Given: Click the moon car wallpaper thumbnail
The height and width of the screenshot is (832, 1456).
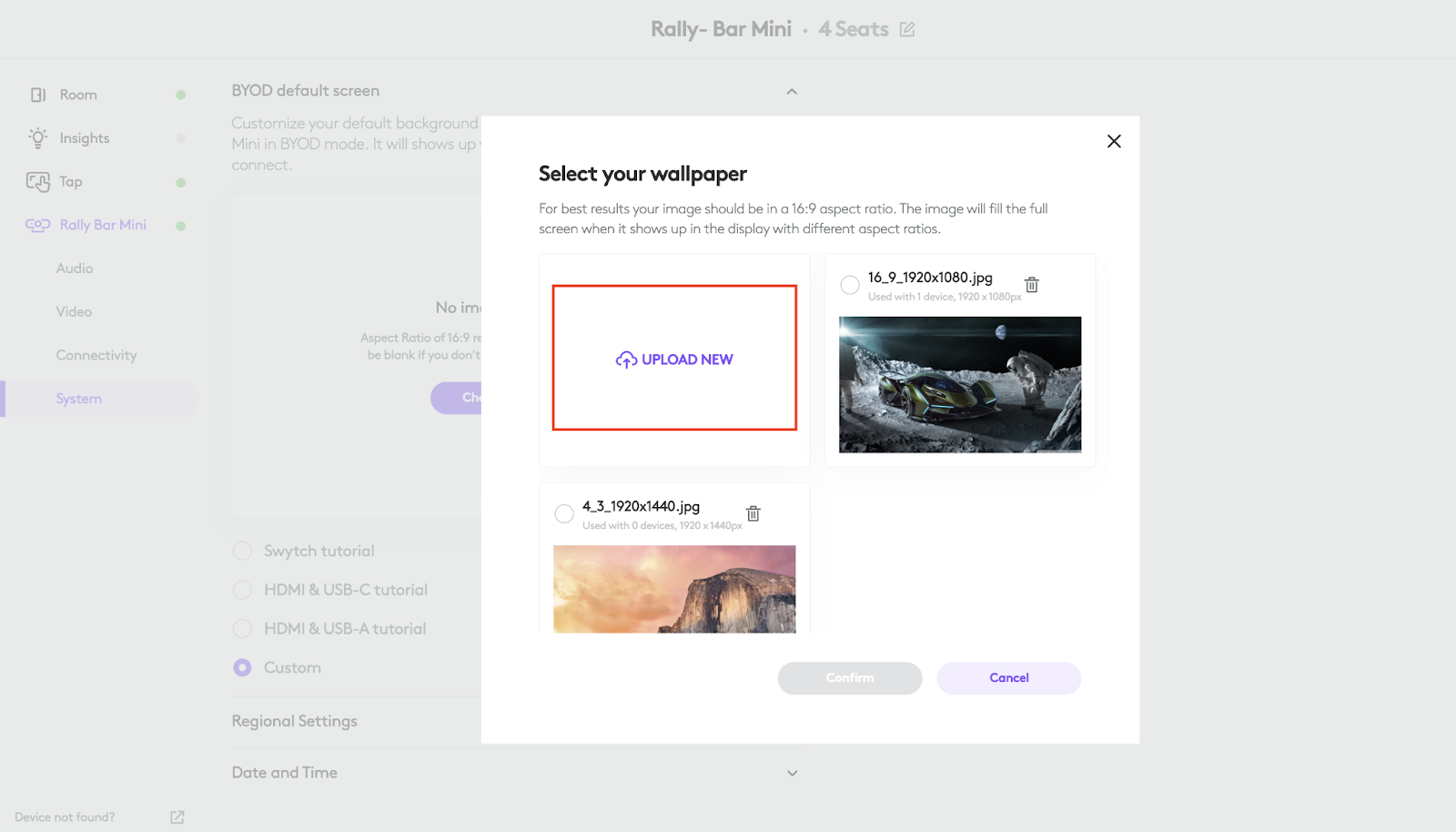Looking at the screenshot, I should pos(960,384).
